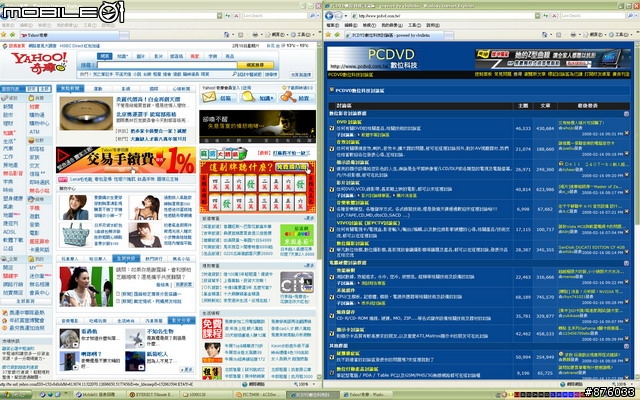Open the 工具 menu in PCDVD menu bar
Screen dimensions: 640x400
(x=414, y=25)
